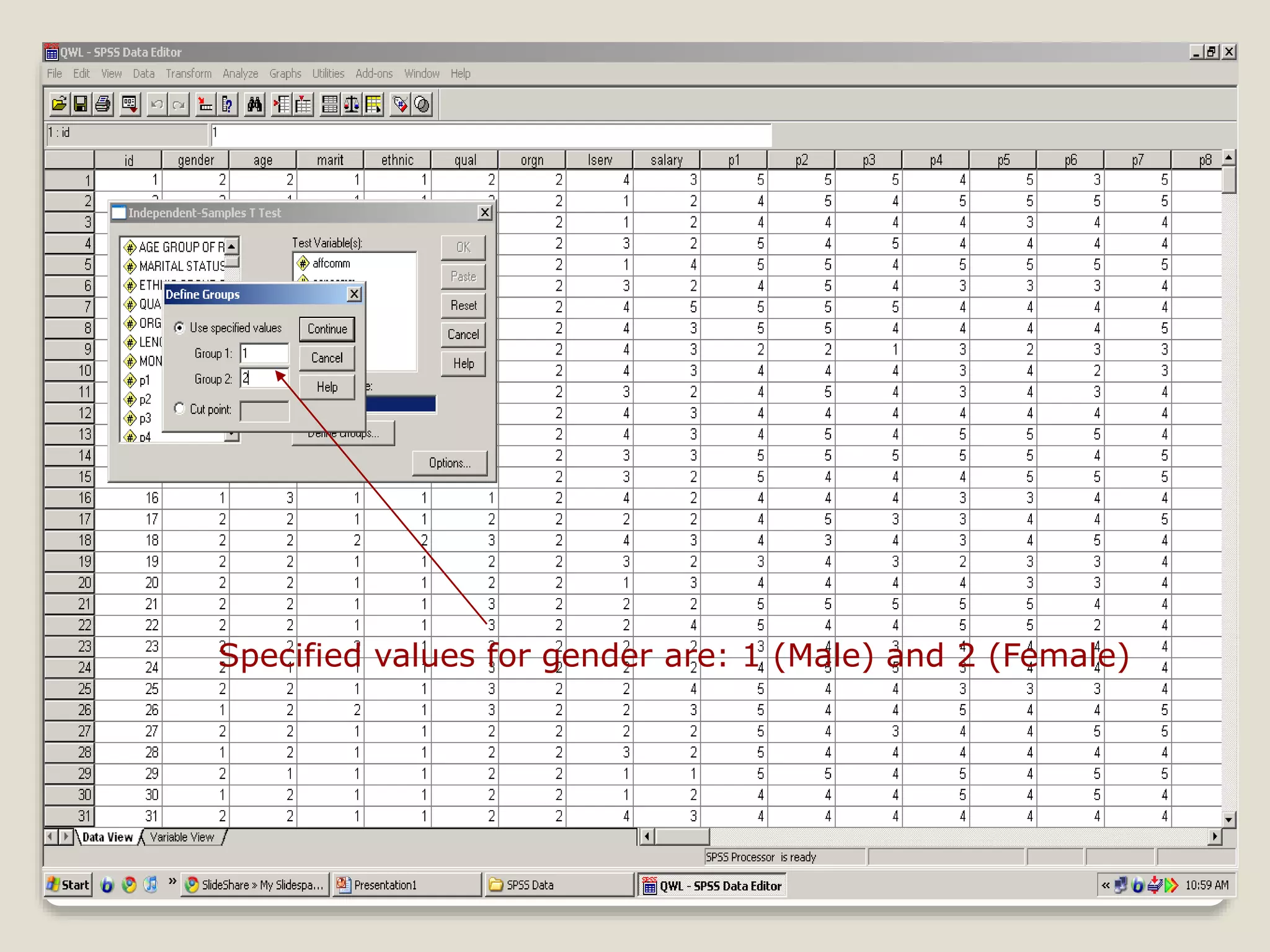The width and height of the screenshot is (1270, 952).
Task: Click Cancel in Define Groups dialog
Action: click(x=327, y=358)
